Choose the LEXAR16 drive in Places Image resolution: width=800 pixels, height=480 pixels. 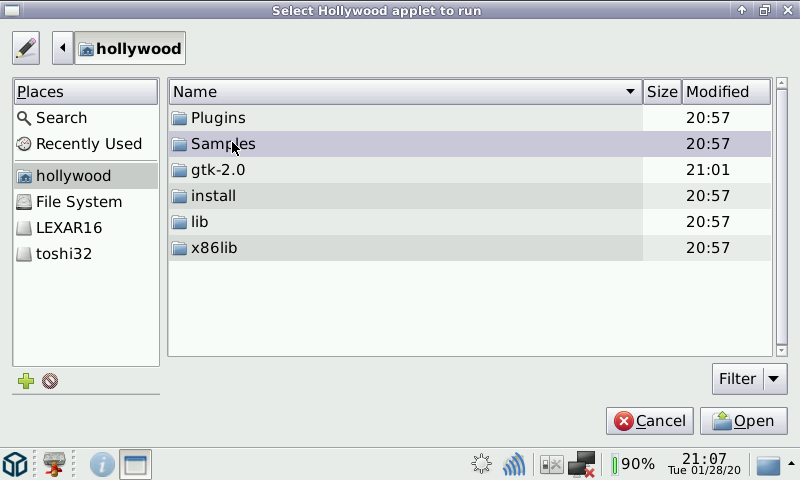pyautogui.click(x=68, y=228)
